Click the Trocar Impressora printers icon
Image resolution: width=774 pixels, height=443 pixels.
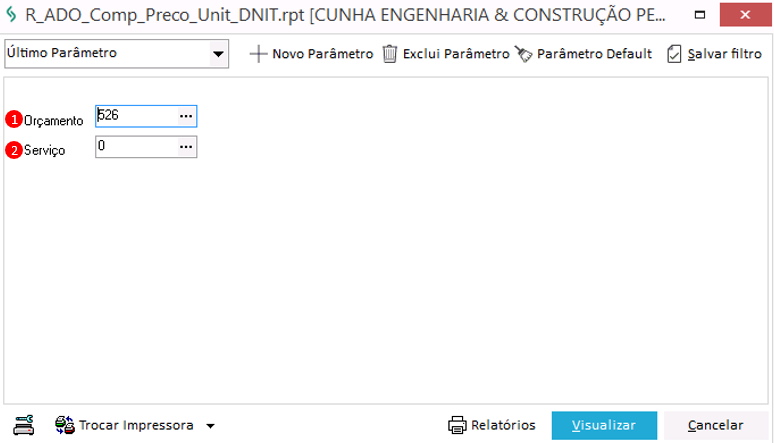[65, 425]
